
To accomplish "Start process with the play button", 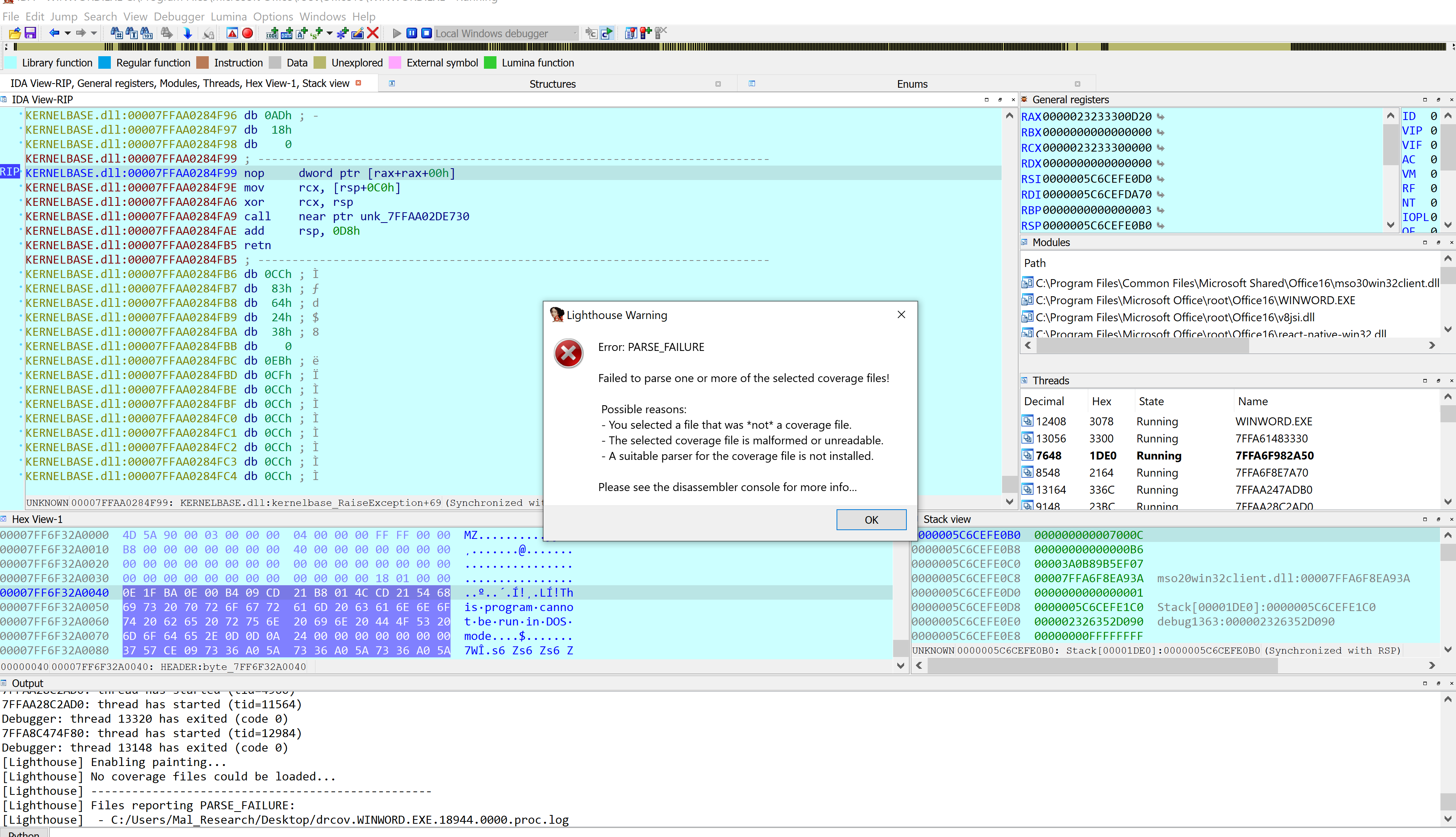I will coord(397,33).
